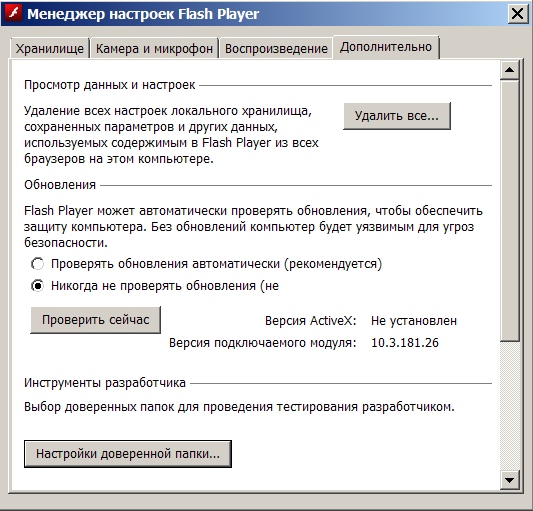Click the Обновления section heading
The image size is (533, 511).
point(60,185)
